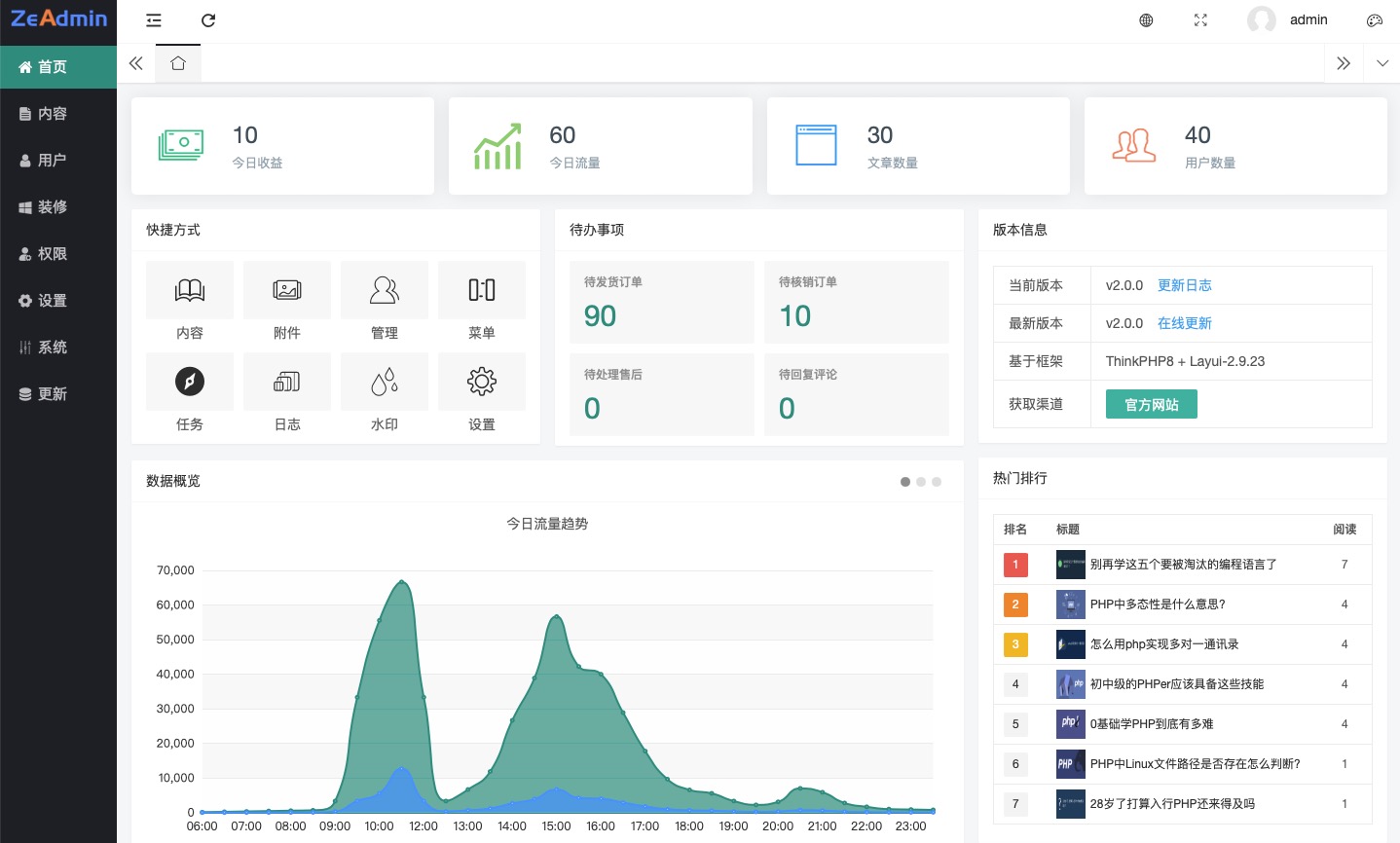Open the 日志 logs shortcut
1400x843 pixels.
[x=287, y=383]
